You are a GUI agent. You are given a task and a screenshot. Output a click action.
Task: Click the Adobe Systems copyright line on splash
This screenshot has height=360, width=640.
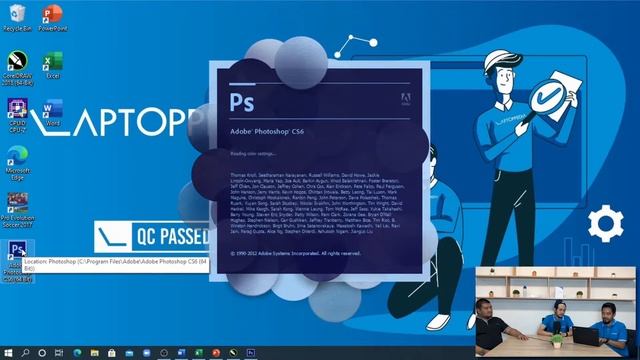[x=296, y=253]
